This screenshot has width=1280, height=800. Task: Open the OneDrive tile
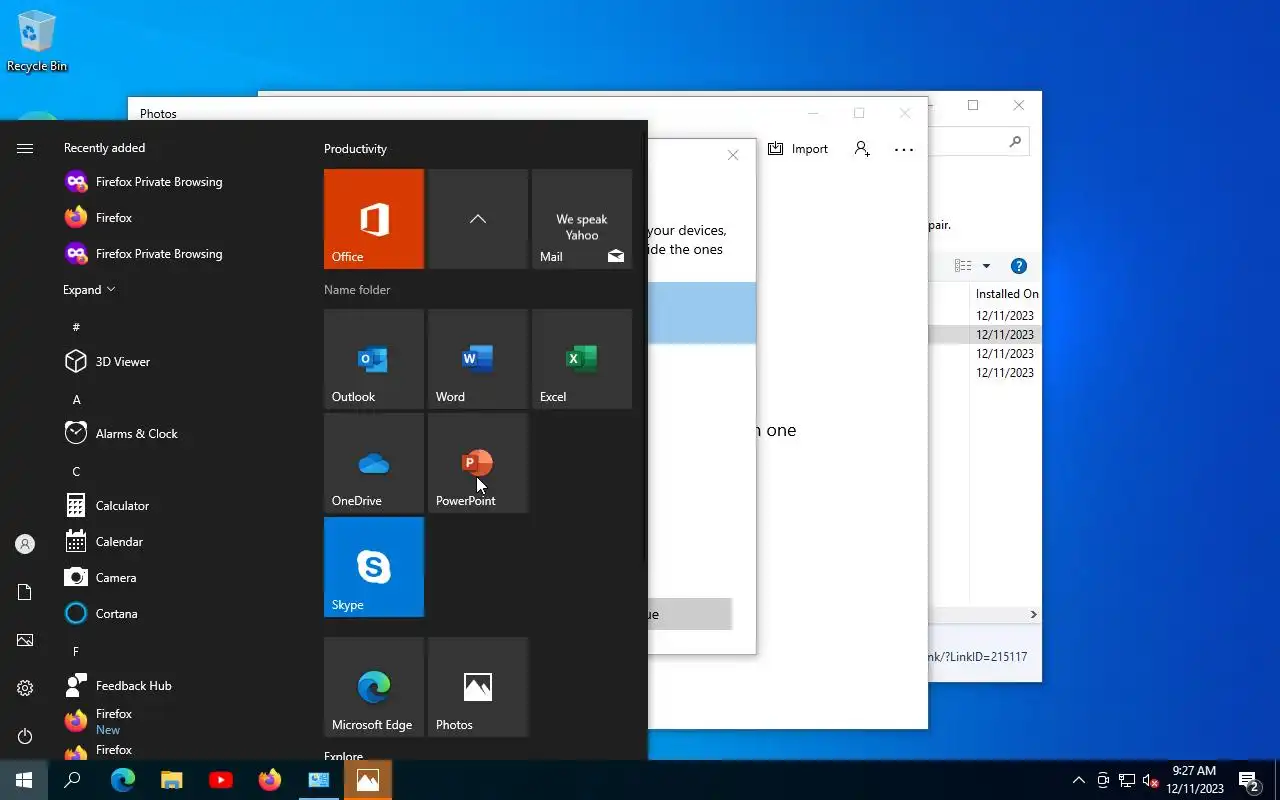pyautogui.click(x=374, y=463)
